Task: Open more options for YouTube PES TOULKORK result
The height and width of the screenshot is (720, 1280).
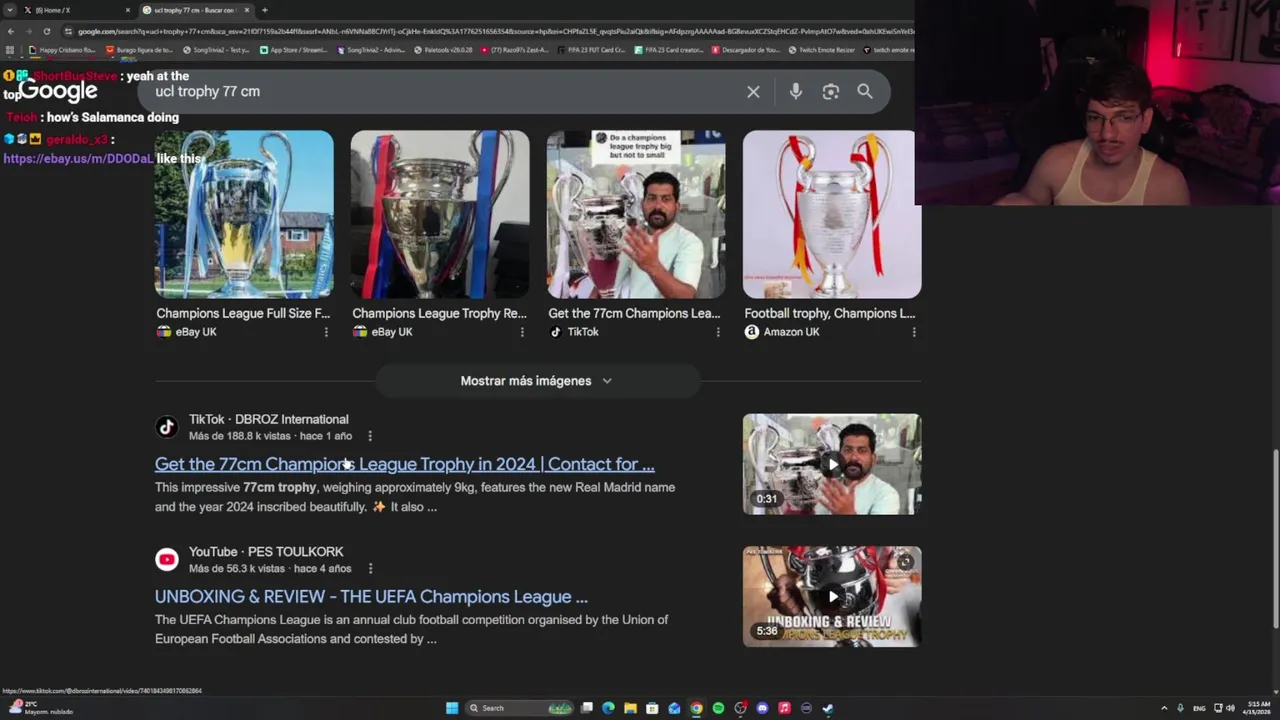Action: tap(370, 568)
